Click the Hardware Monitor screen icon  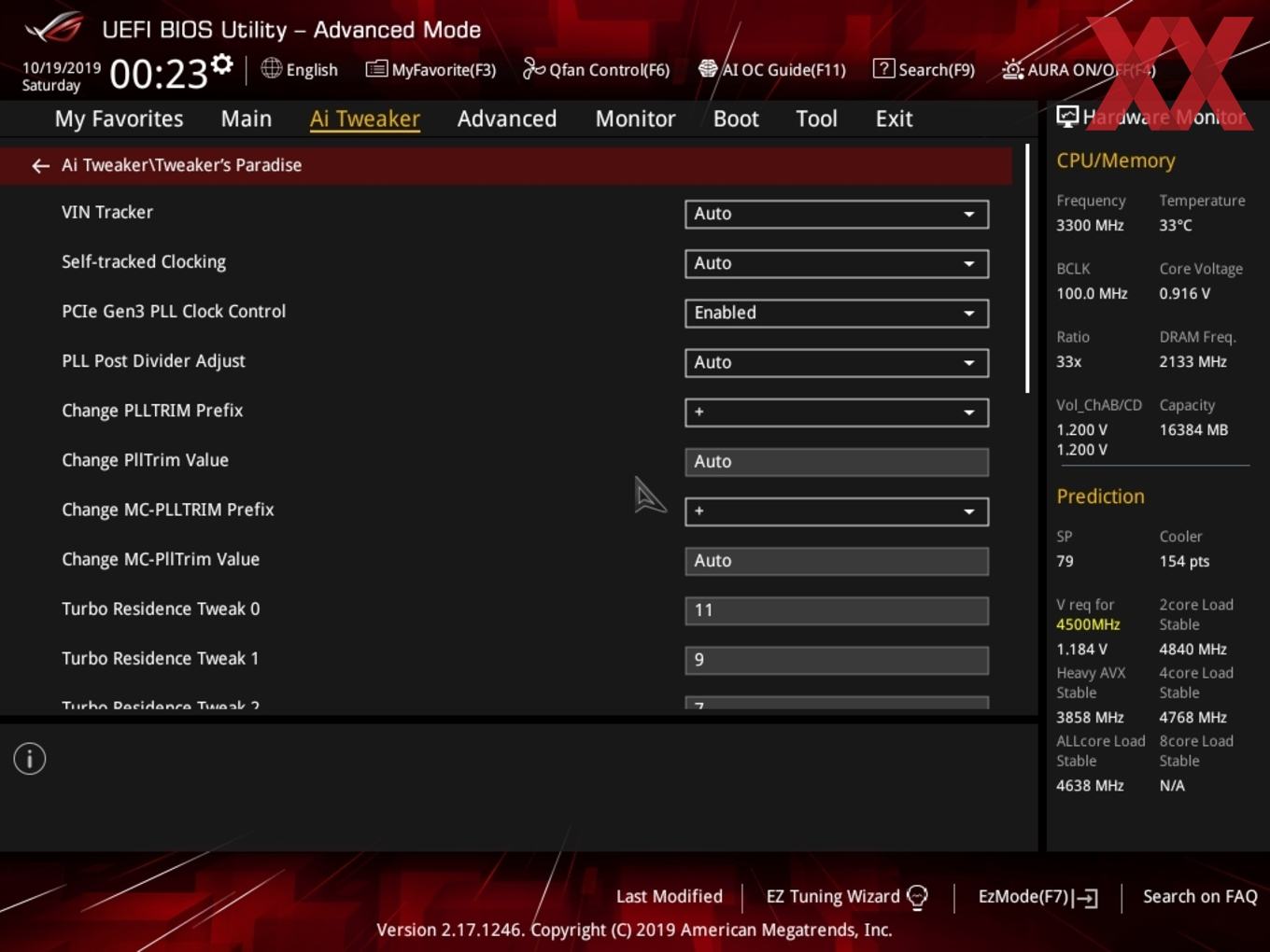click(x=1067, y=117)
